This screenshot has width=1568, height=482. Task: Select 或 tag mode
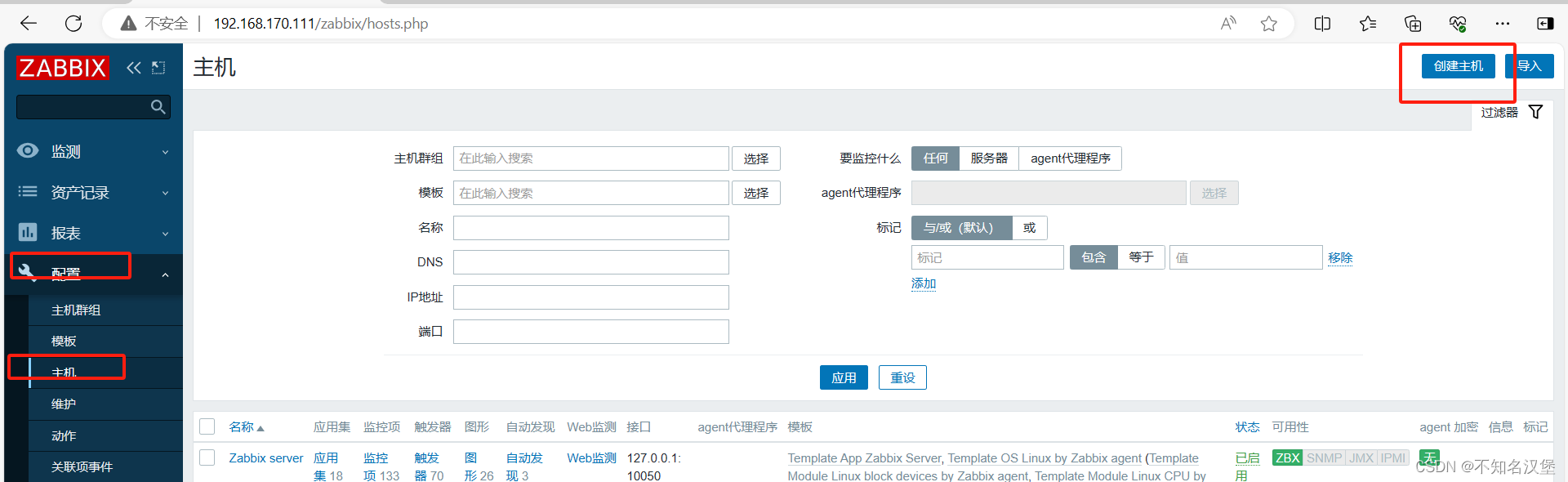(1029, 228)
